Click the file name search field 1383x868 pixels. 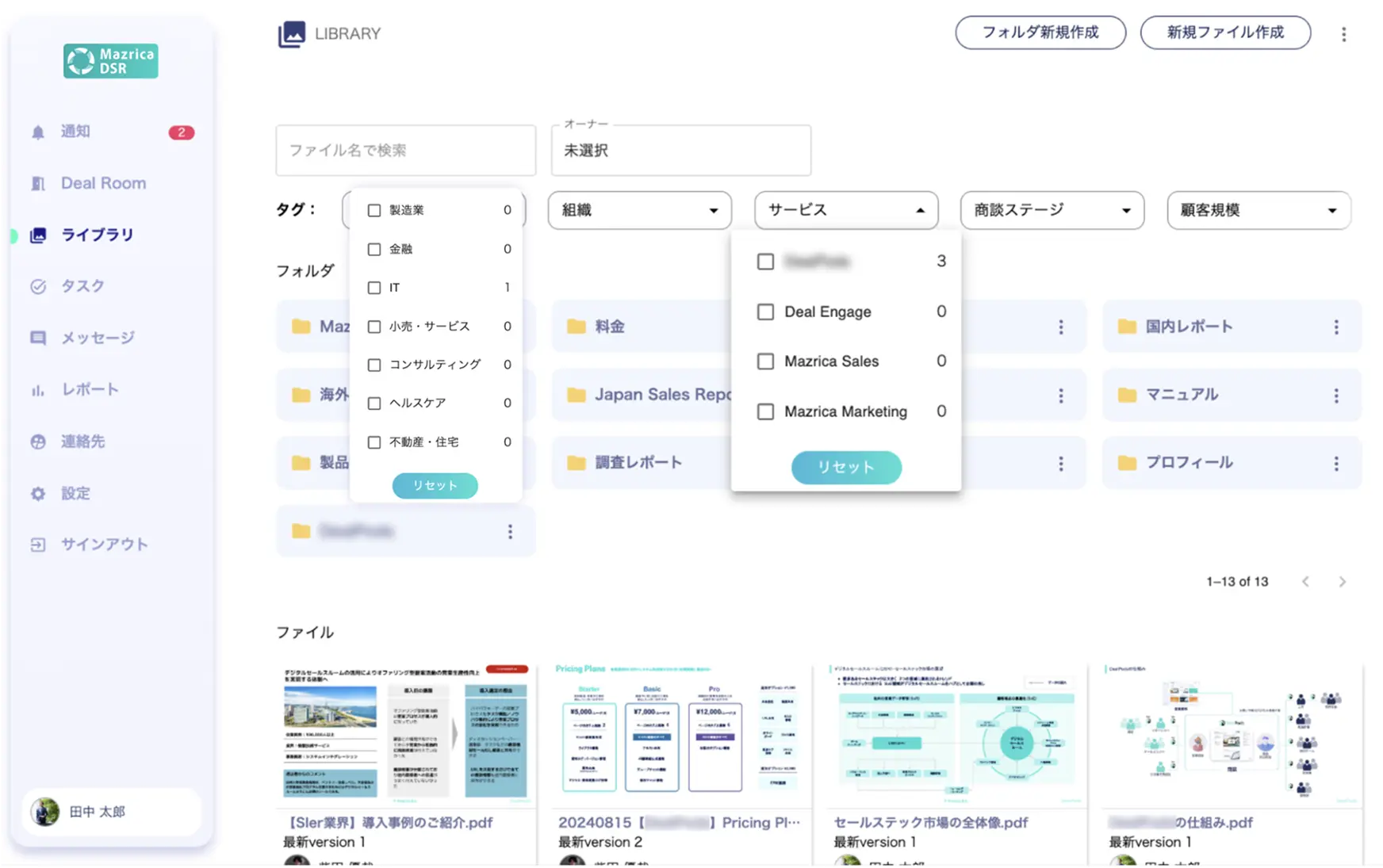(x=405, y=151)
